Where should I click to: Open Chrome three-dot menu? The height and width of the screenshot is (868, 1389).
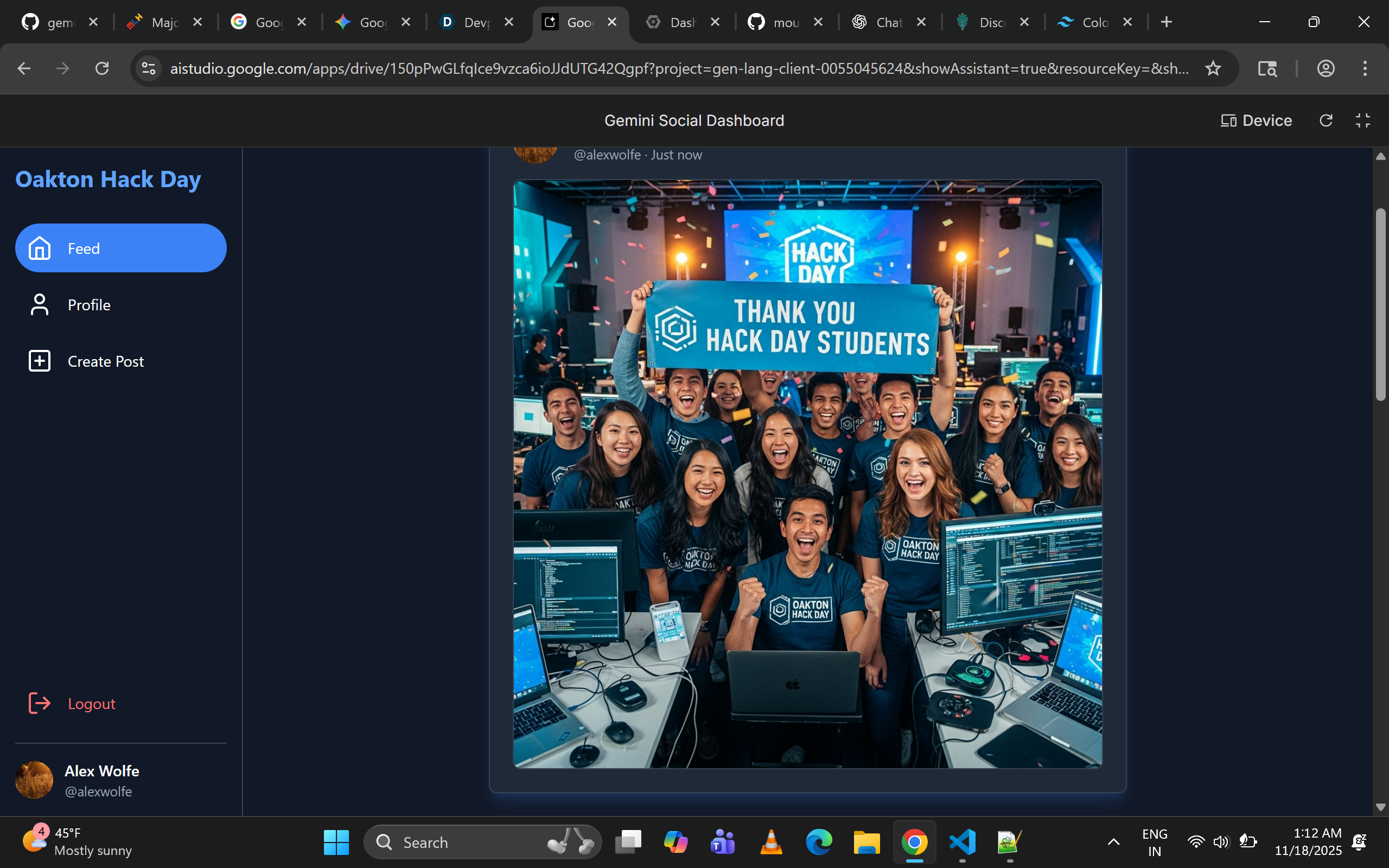[x=1365, y=69]
